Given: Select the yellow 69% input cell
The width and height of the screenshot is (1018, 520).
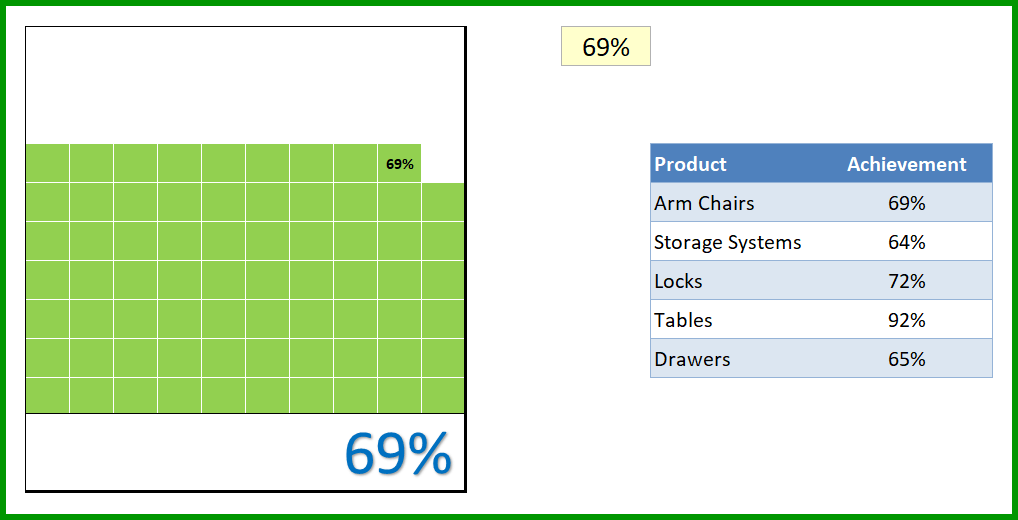Looking at the screenshot, I should (x=606, y=46).
